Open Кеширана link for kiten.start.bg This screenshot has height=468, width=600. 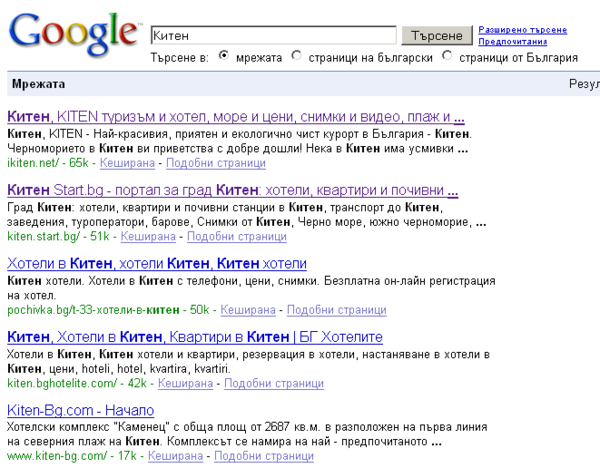(x=148, y=236)
